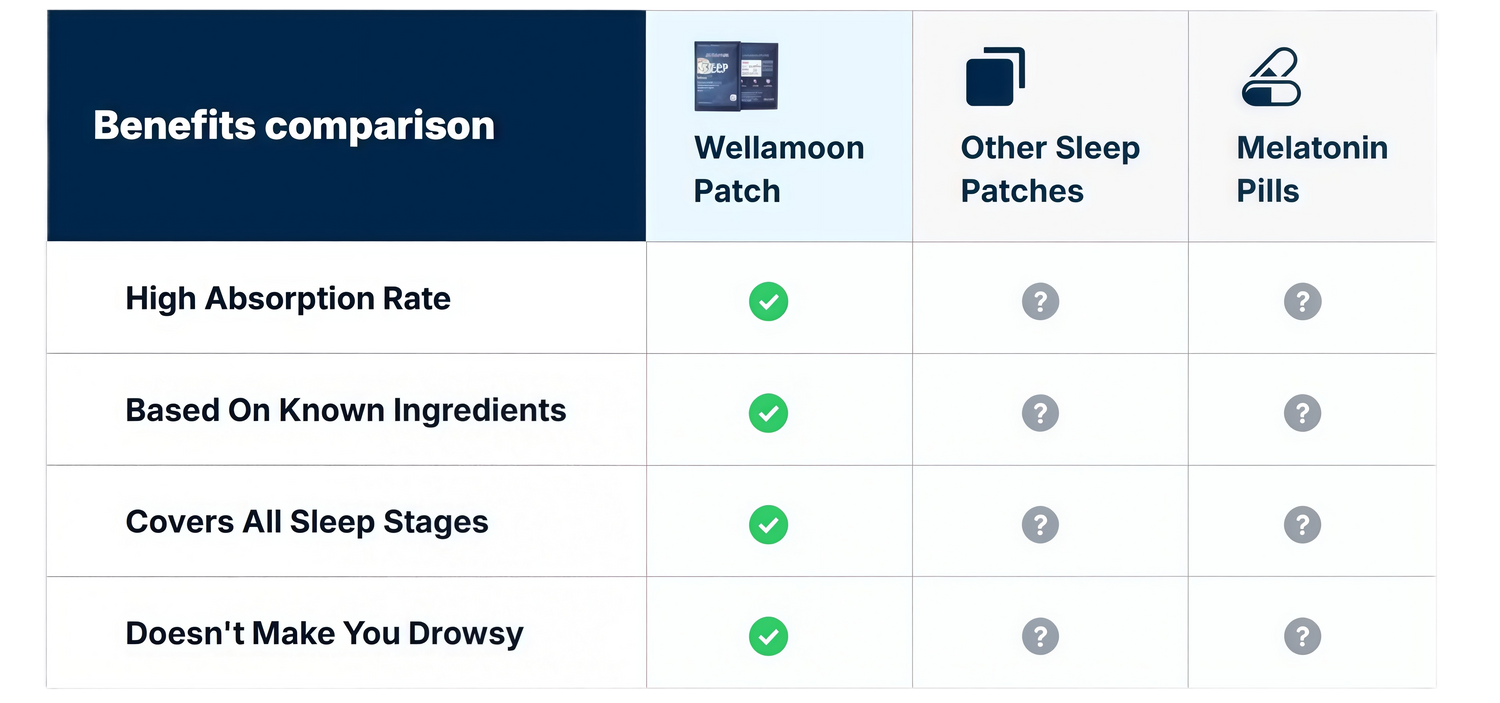Screen dimensions: 1500x703
Task: Click Melatonin Pills question mark, Sleep Stages row
Action: [1302, 524]
